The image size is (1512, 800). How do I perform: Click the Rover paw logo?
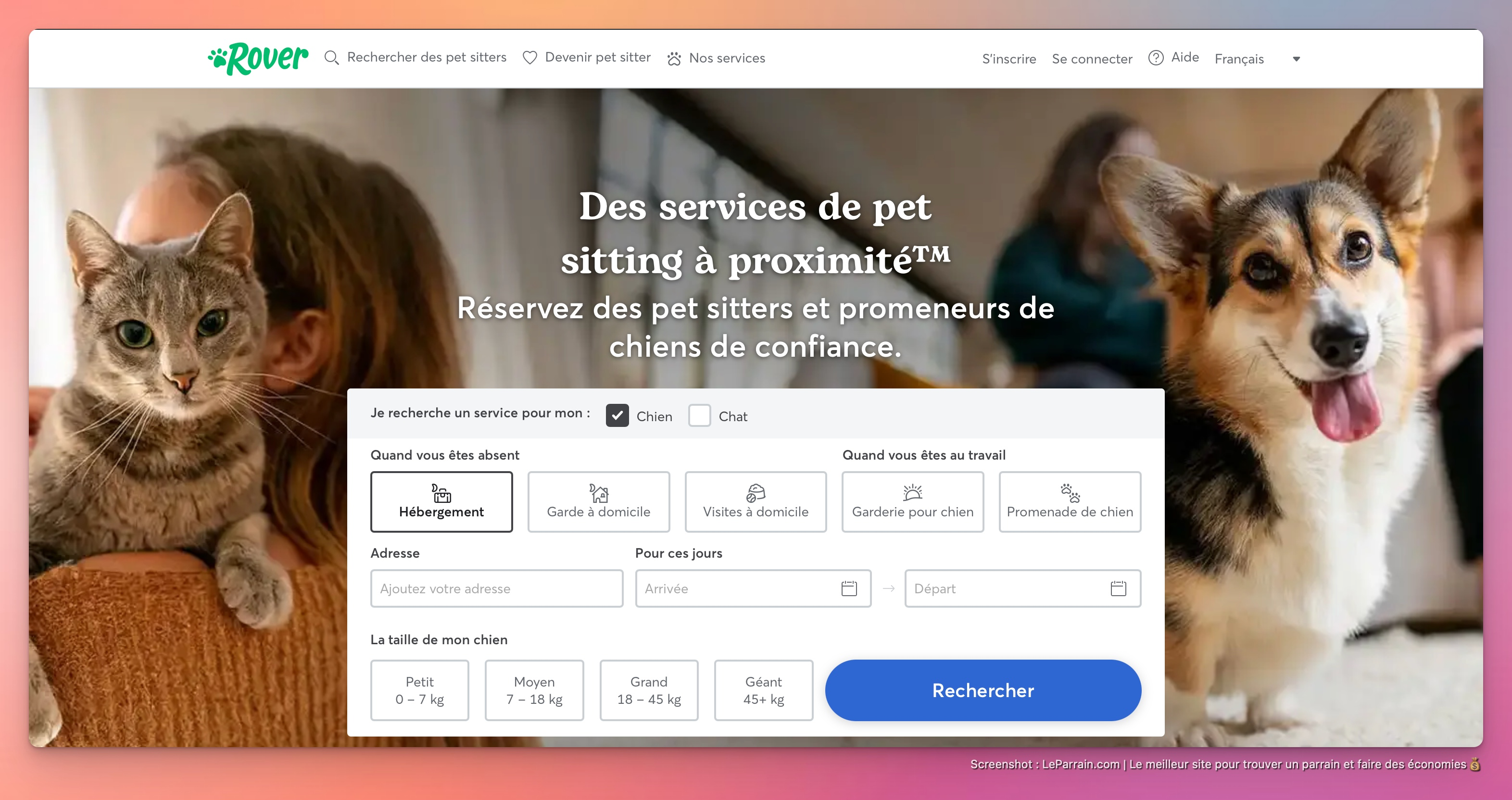(x=258, y=58)
